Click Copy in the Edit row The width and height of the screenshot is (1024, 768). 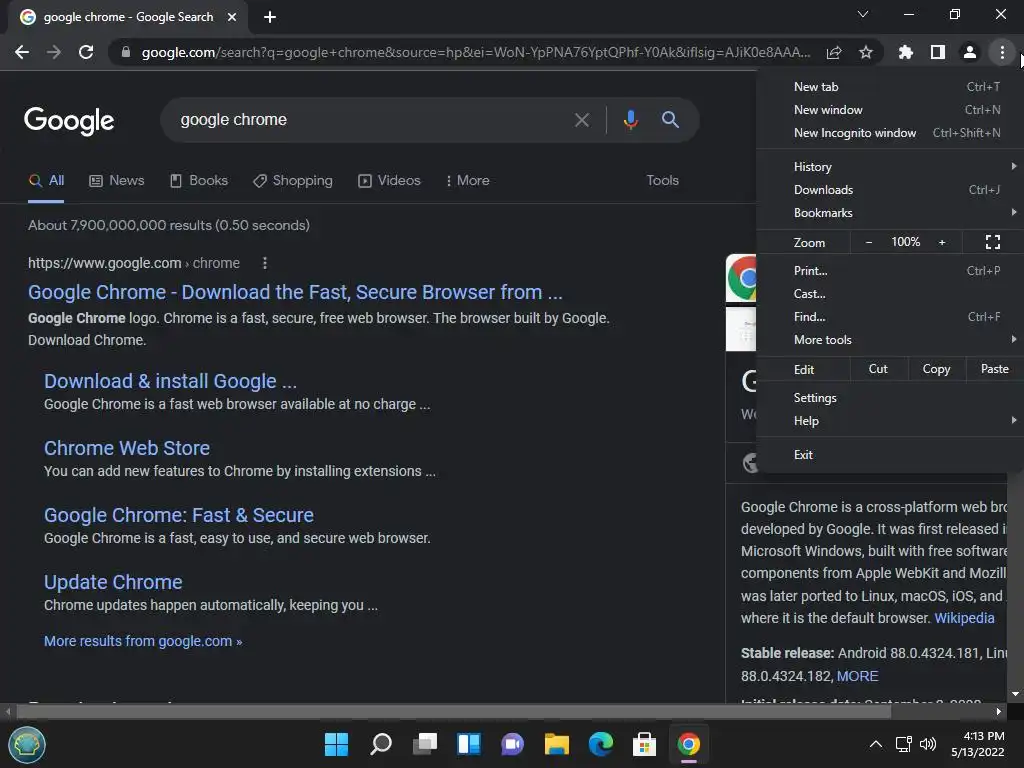click(x=936, y=369)
